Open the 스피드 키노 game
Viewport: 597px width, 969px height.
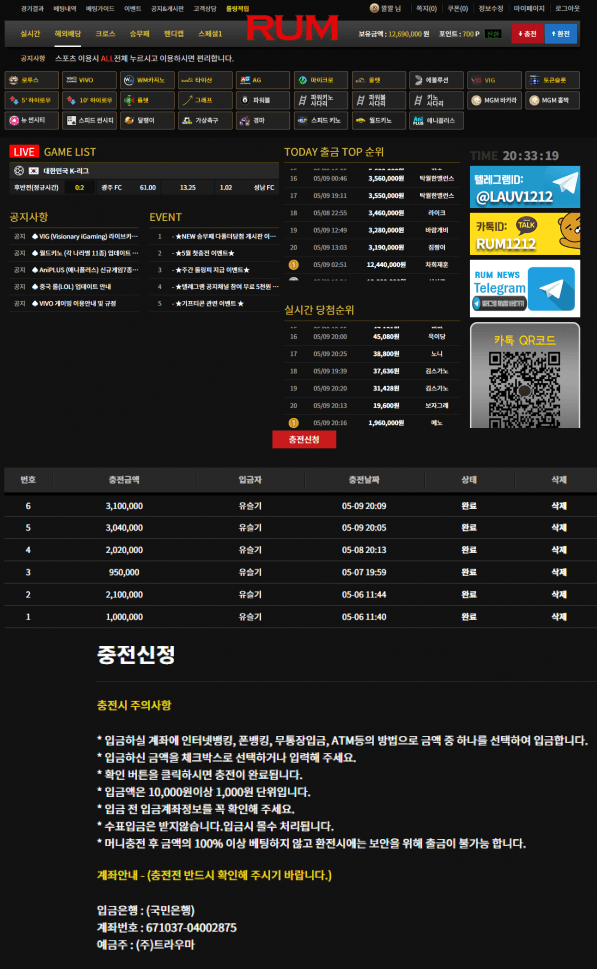tap(321, 121)
